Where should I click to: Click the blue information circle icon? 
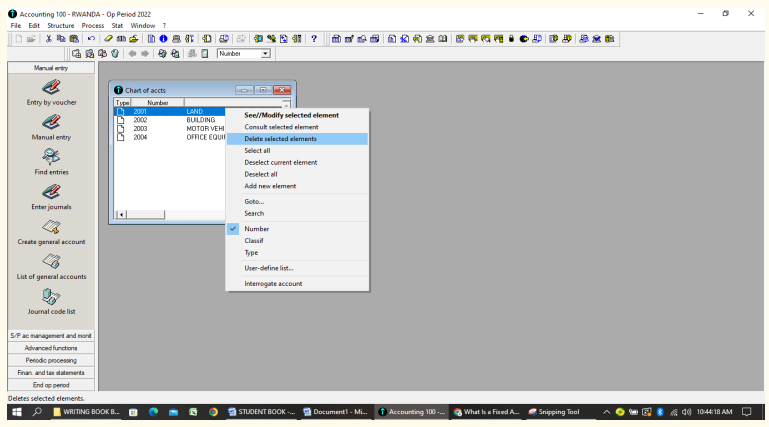coord(163,39)
